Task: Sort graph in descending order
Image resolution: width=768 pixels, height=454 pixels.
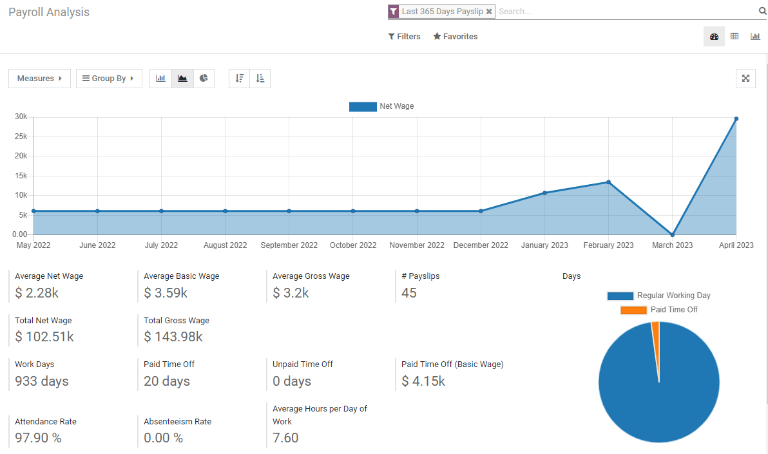Action: 239,78
